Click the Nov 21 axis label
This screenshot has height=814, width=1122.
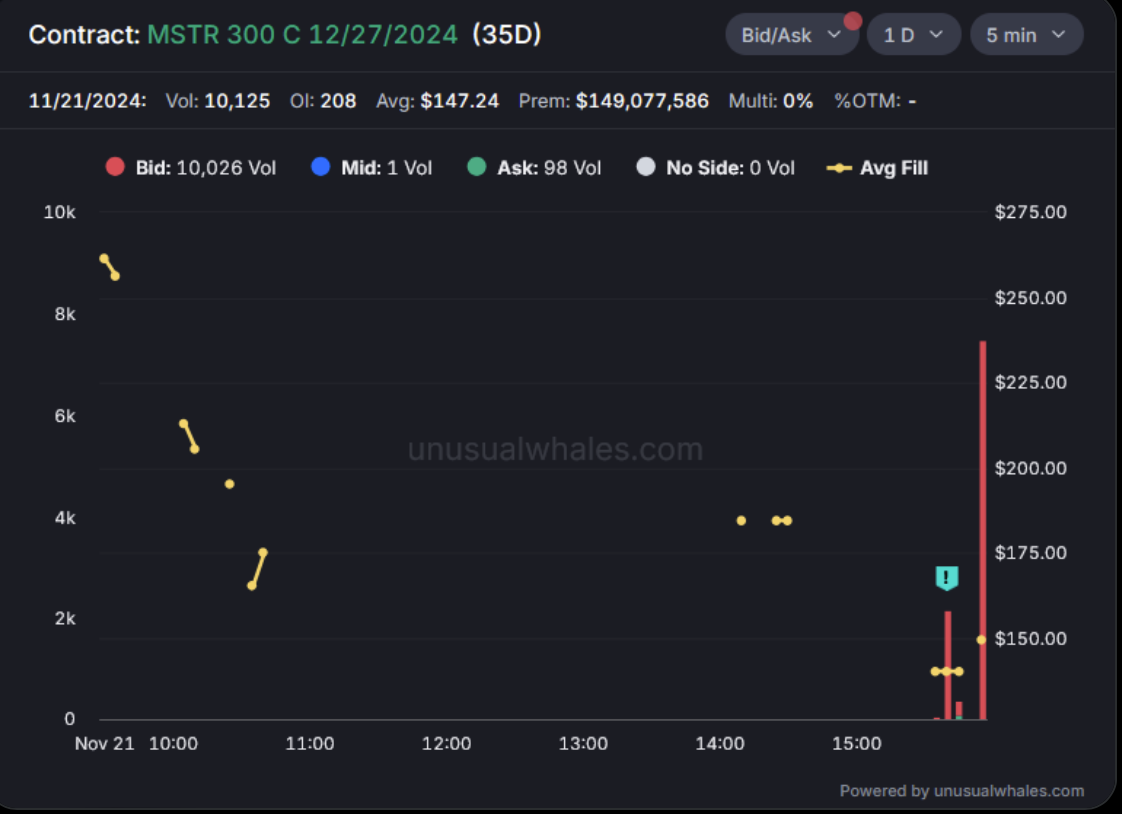[104, 743]
